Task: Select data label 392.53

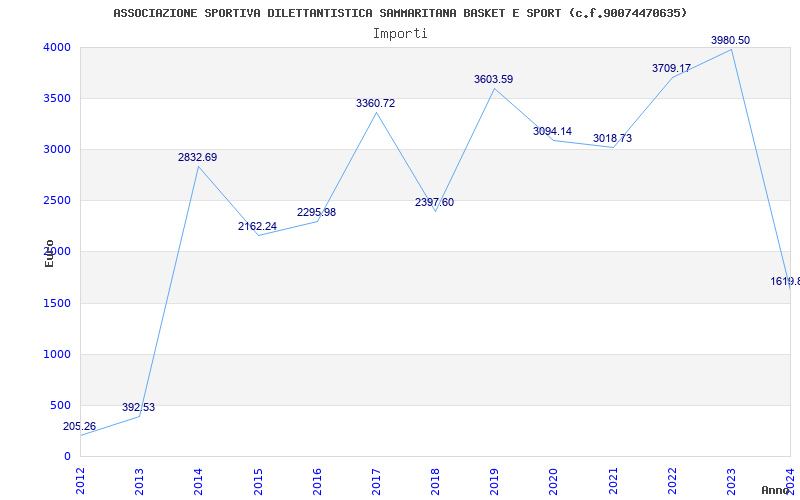Action: tap(138, 407)
